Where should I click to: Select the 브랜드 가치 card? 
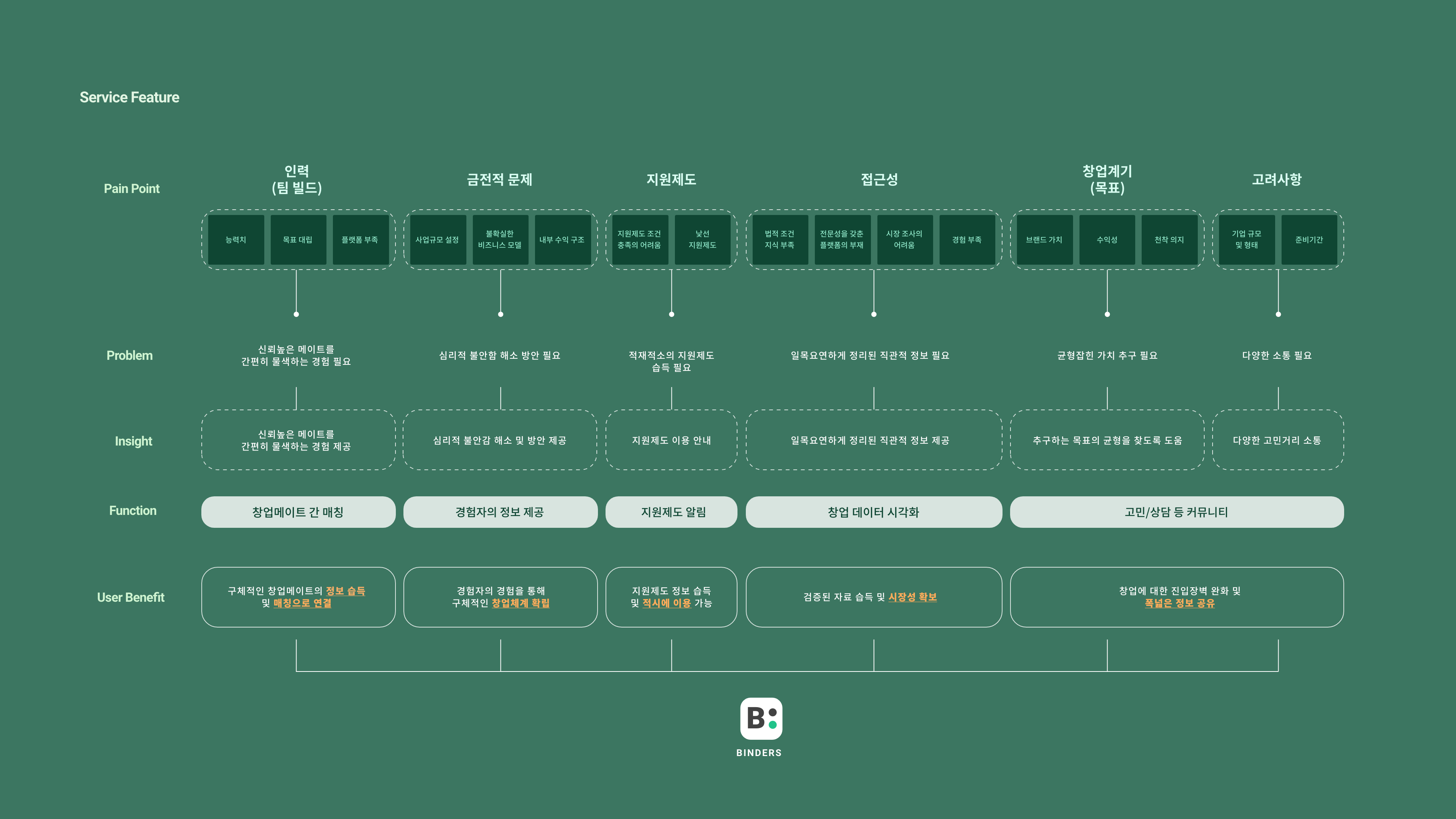pyautogui.click(x=1045, y=240)
